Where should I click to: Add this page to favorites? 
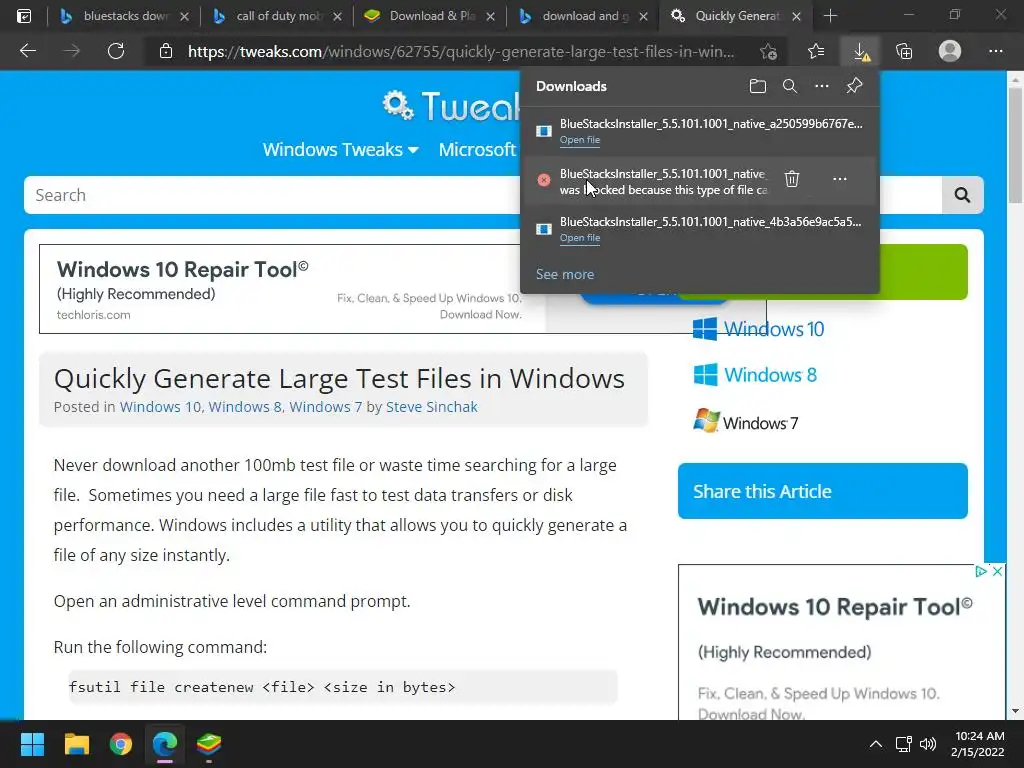click(769, 52)
